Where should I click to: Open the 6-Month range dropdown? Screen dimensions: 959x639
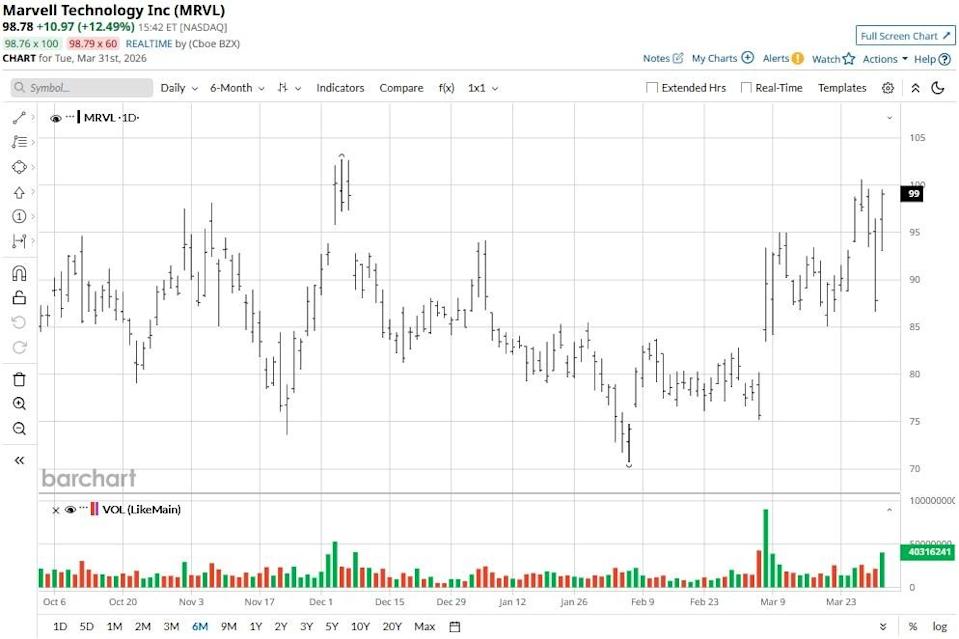click(234, 88)
